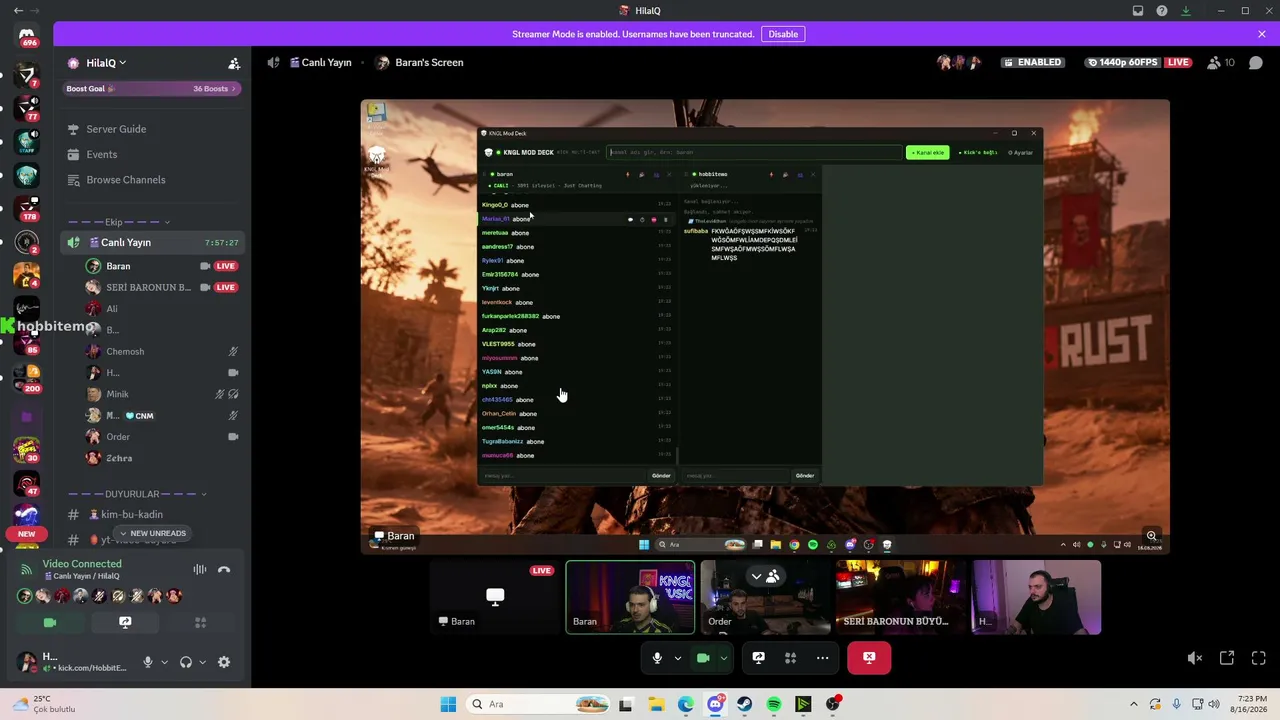1280x720 pixels.
Task: Click the NEW server notifications pill
Action: coord(27,534)
